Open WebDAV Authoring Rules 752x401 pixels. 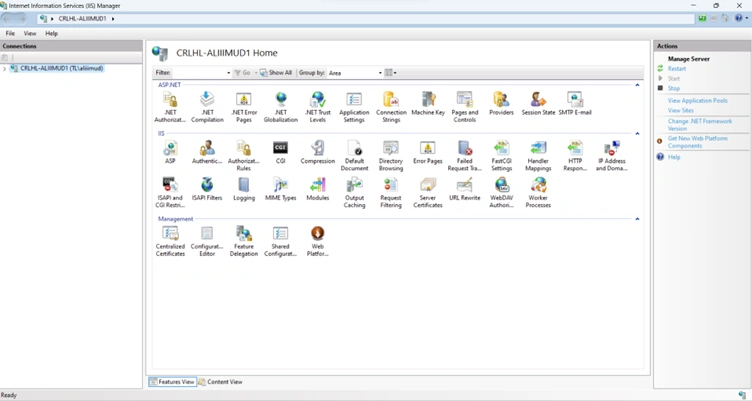501,192
